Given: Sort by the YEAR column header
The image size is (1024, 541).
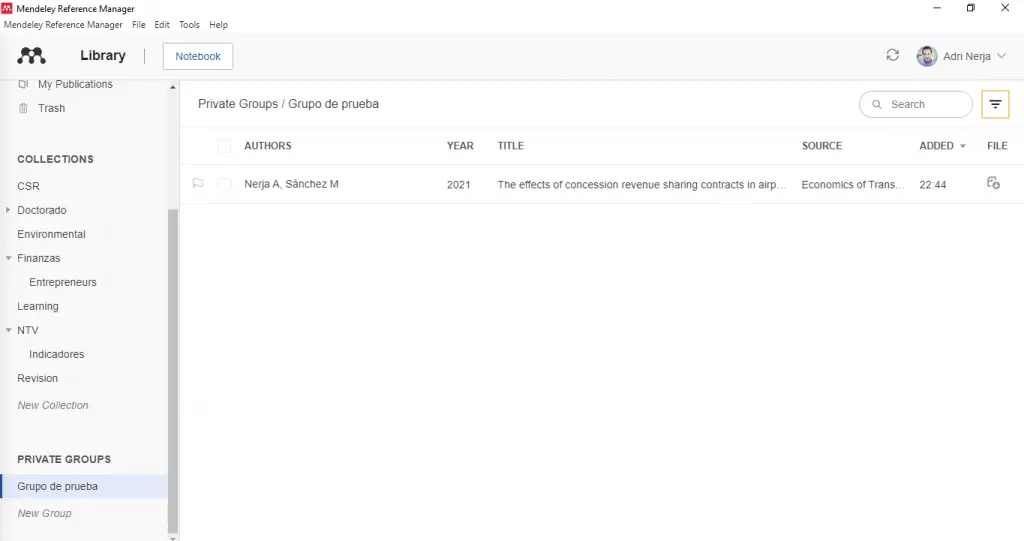Looking at the screenshot, I should pos(460,146).
